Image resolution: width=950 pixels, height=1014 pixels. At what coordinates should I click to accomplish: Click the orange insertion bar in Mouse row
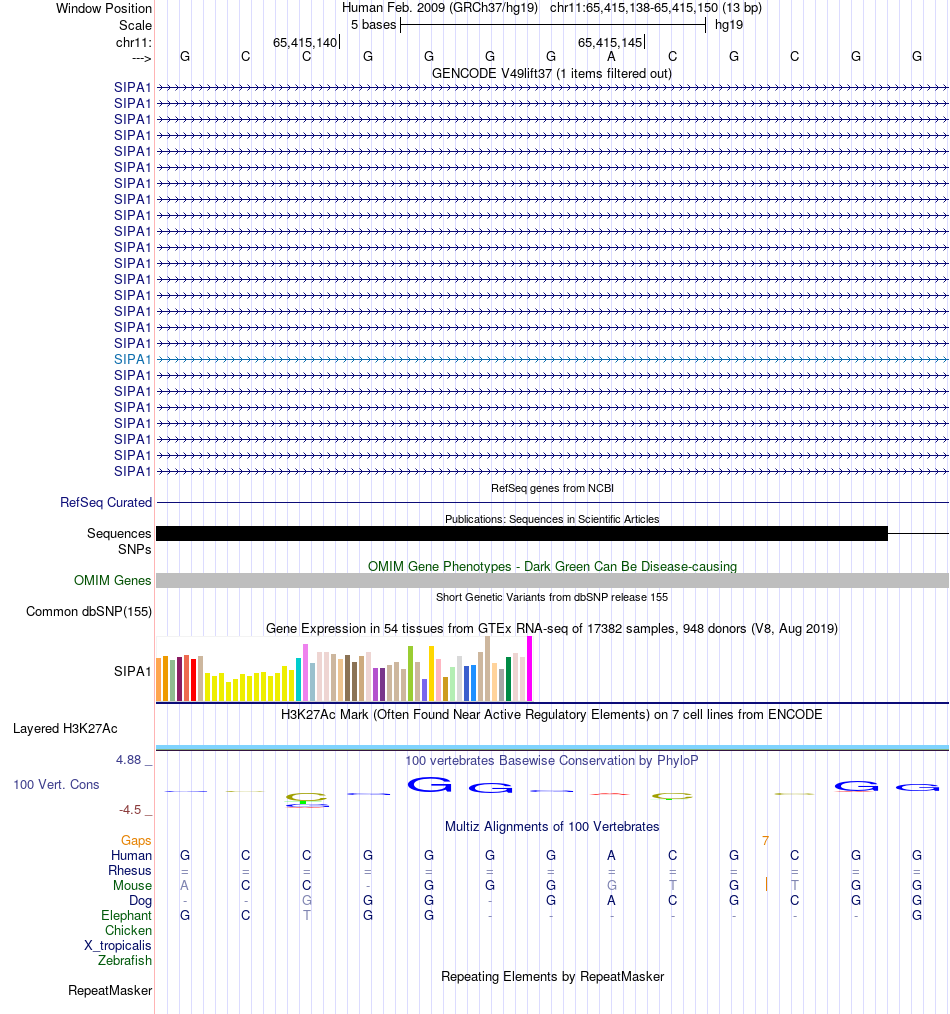[766, 885]
